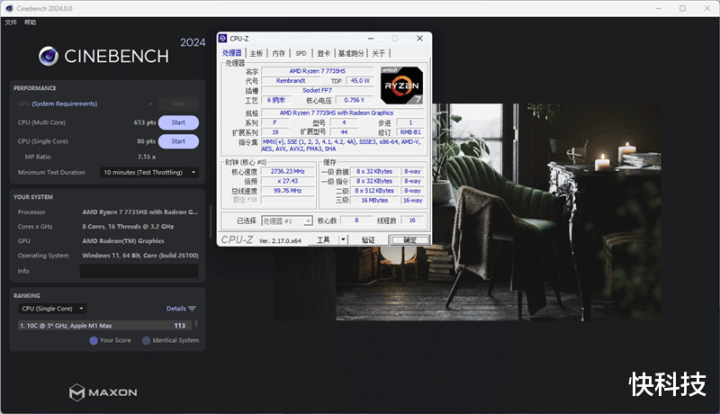The width and height of the screenshot is (720, 414).
Task: Click the ranking list scrollbar
Action: [196, 324]
